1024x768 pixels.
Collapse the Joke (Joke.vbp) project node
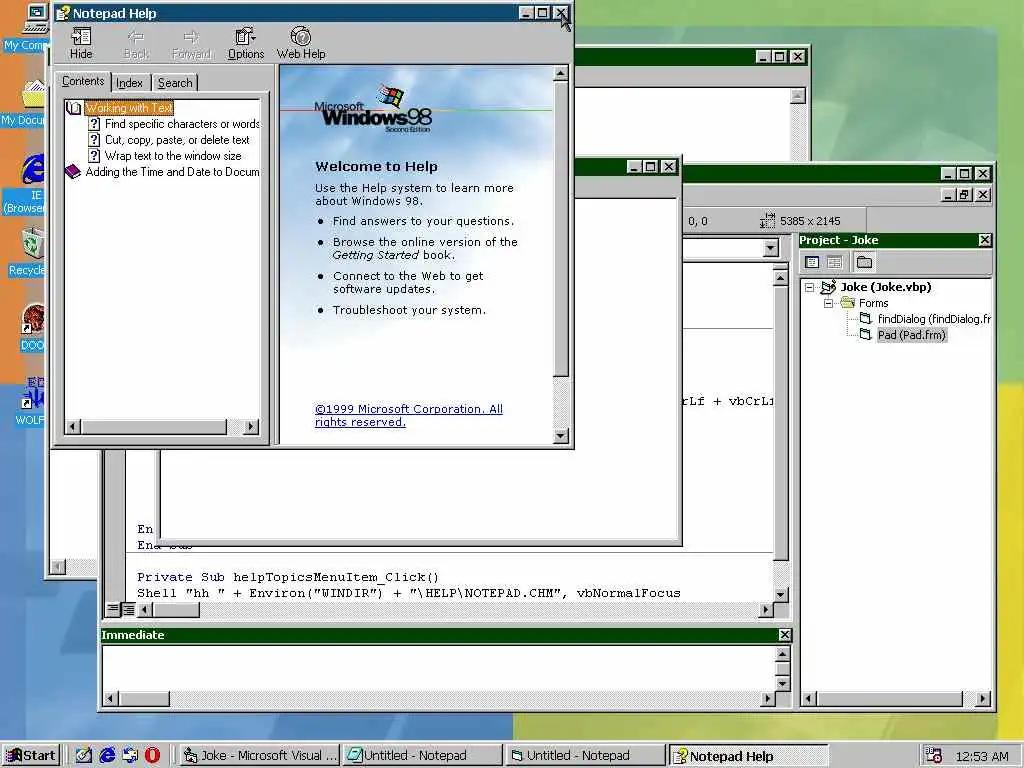pyautogui.click(x=810, y=287)
